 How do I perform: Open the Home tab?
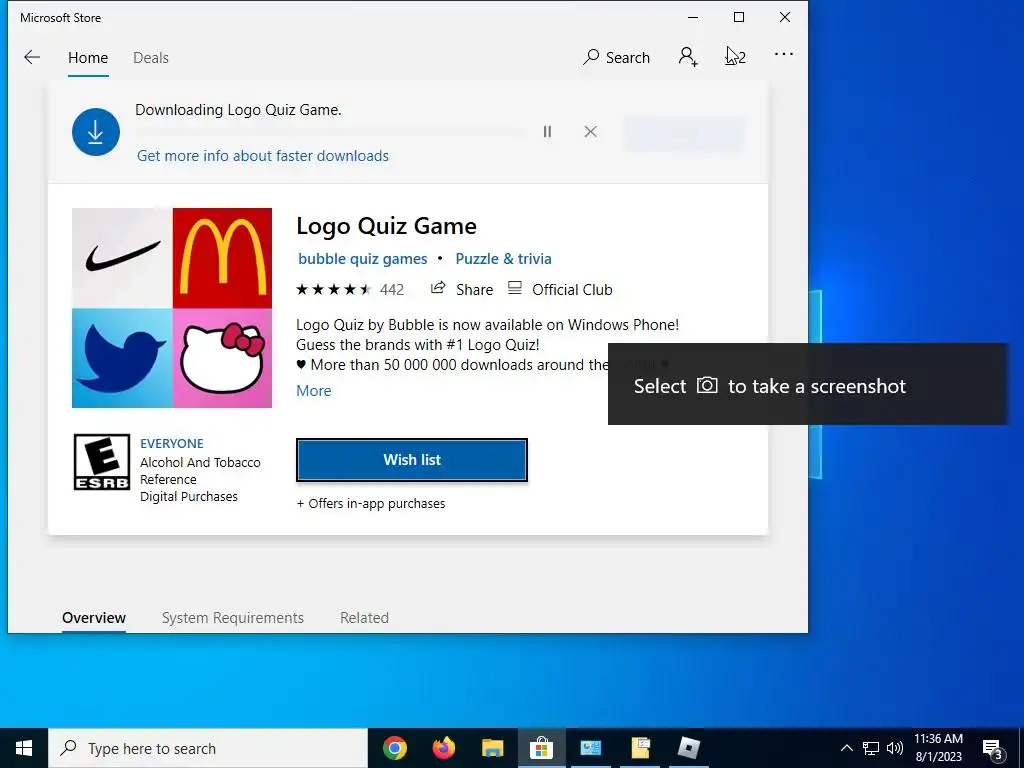[88, 57]
